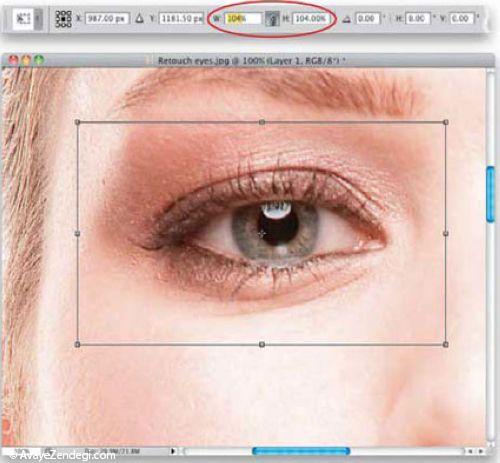
Task: Toggle the maintain aspect ratio chain link
Action: (x=273, y=19)
